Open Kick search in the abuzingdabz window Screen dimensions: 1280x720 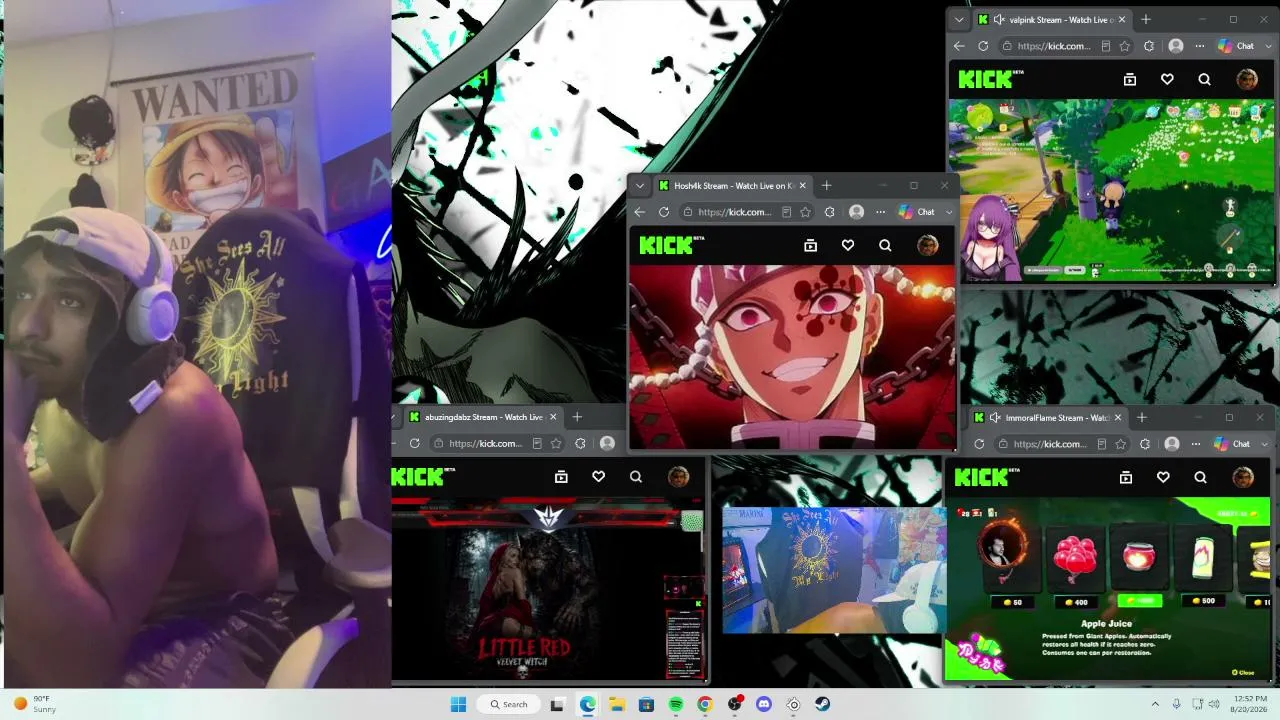[x=636, y=477]
